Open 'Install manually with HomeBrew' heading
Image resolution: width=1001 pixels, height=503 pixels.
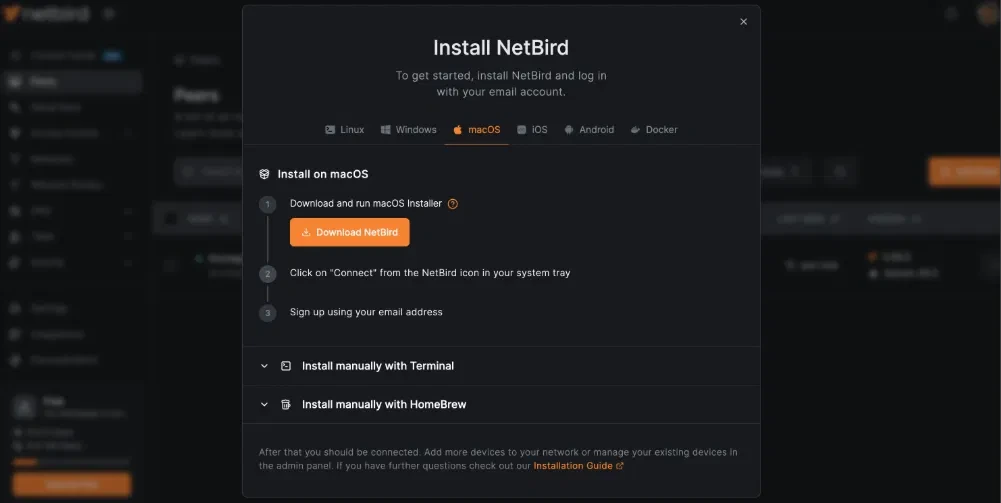[x=384, y=405]
